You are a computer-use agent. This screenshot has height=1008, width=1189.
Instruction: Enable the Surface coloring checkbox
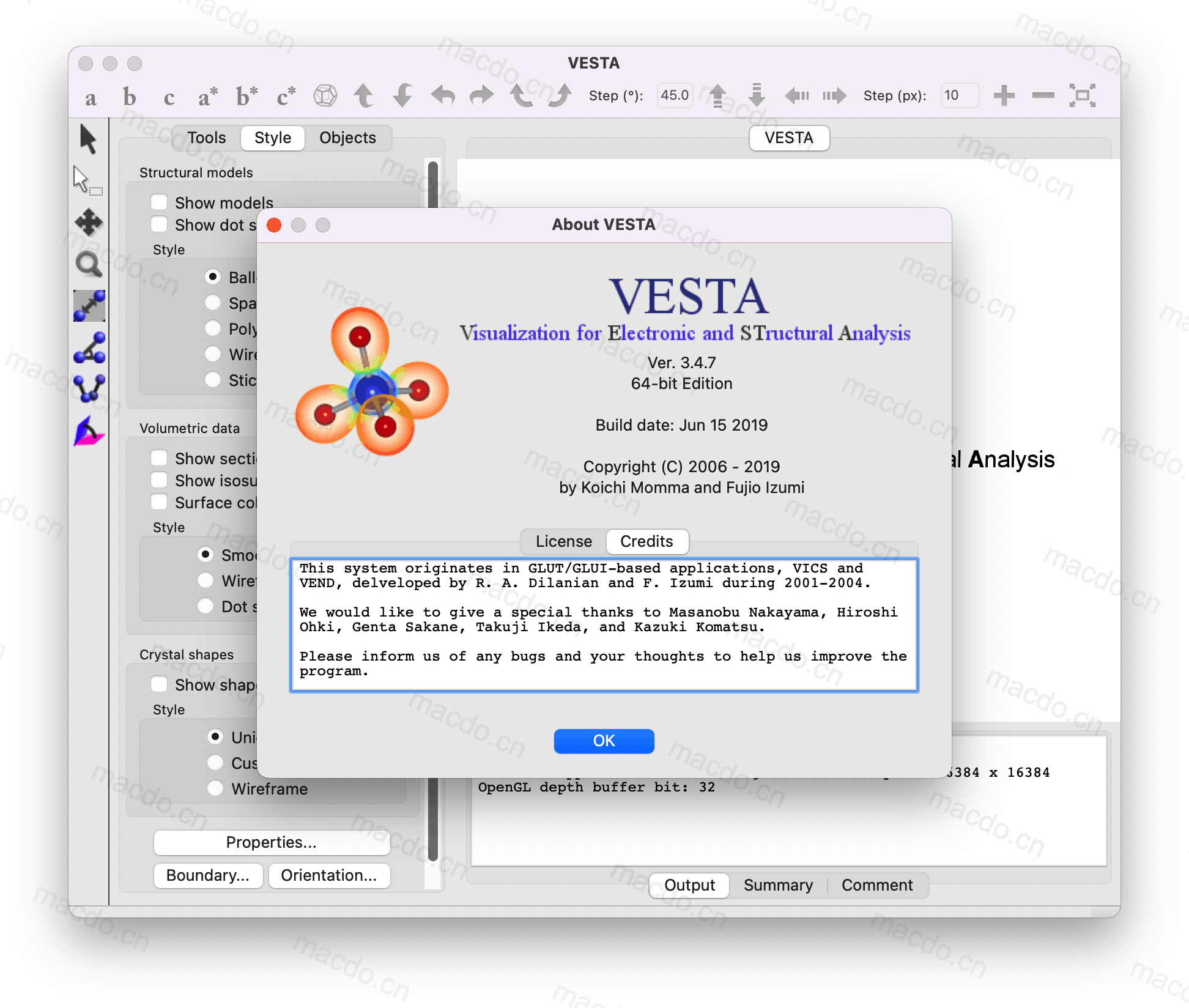[159, 502]
